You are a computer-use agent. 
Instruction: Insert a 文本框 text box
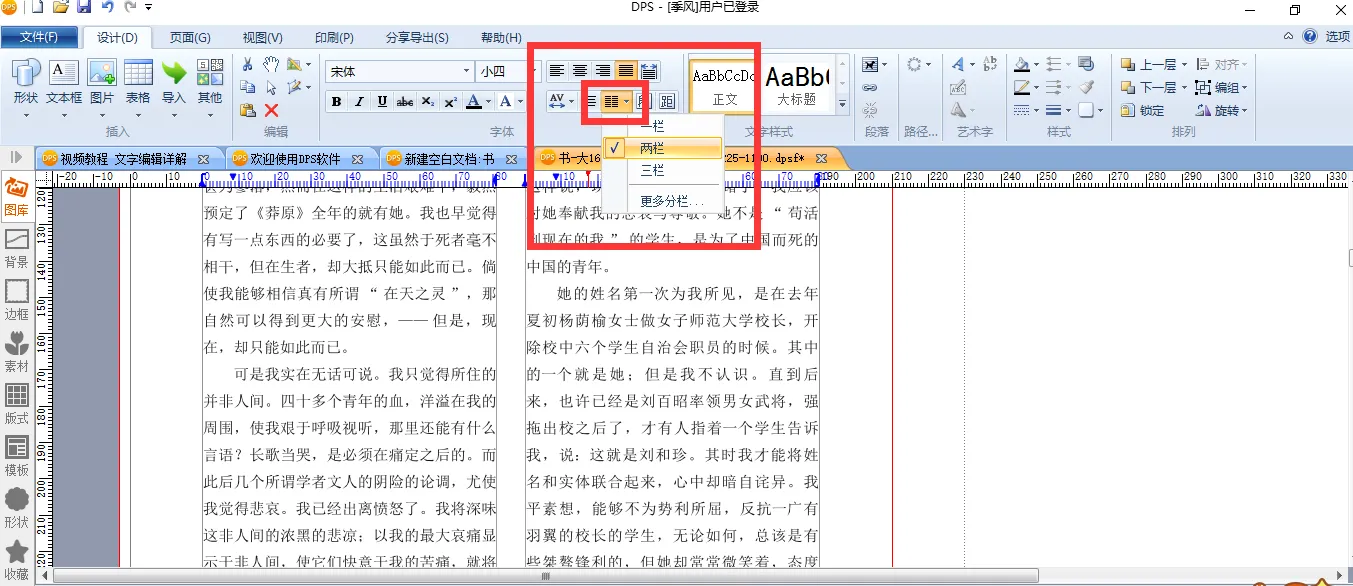(x=64, y=82)
